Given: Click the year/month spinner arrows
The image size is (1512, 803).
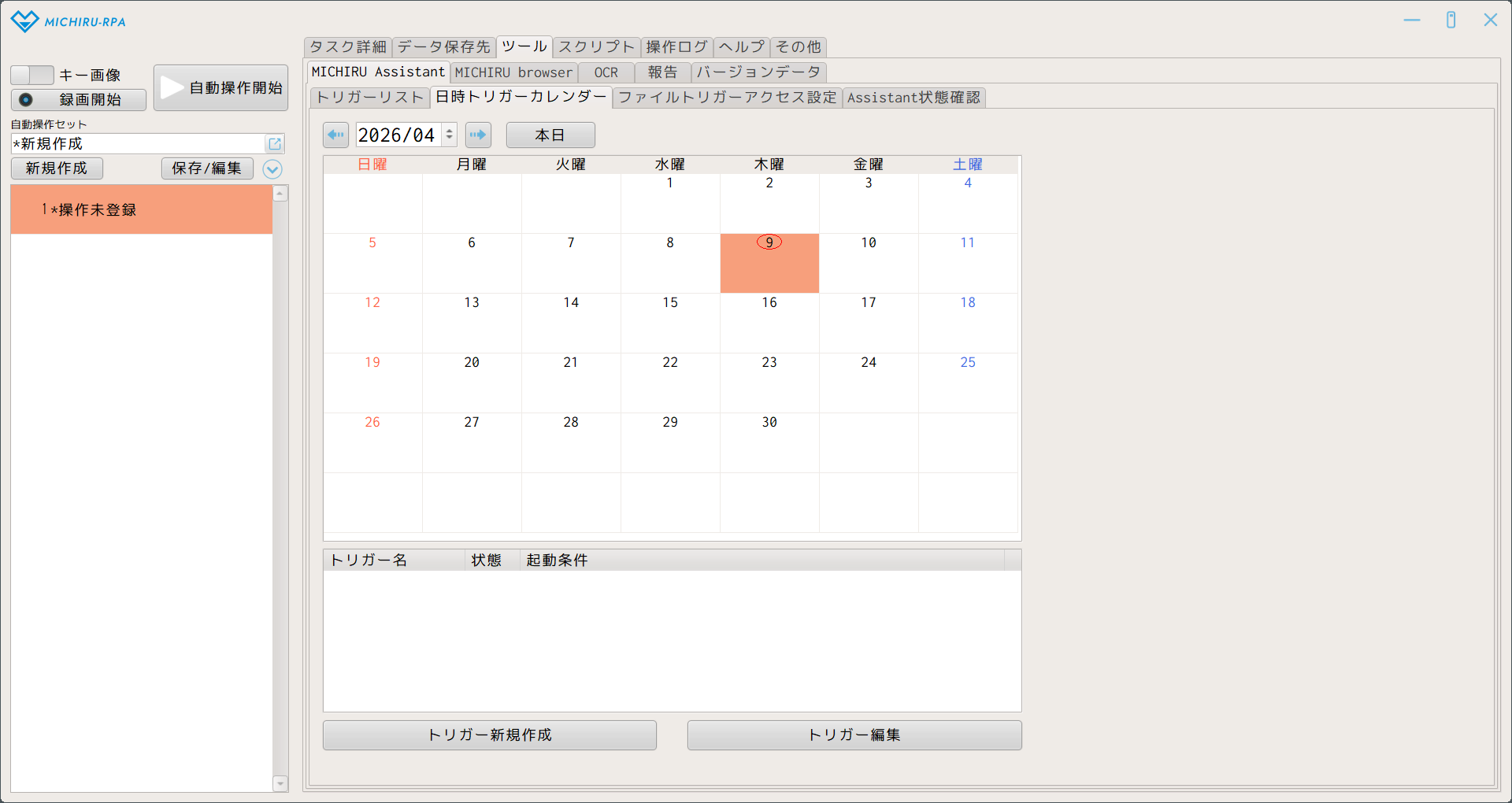Looking at the screenshot, I should click(x=450, y=135).
